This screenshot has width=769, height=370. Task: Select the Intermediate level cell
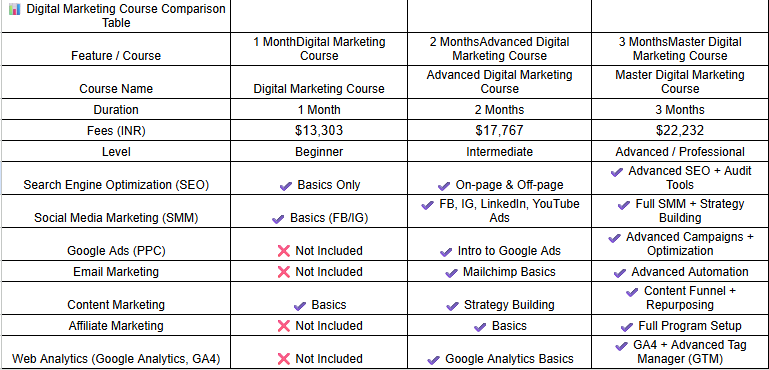499,152
